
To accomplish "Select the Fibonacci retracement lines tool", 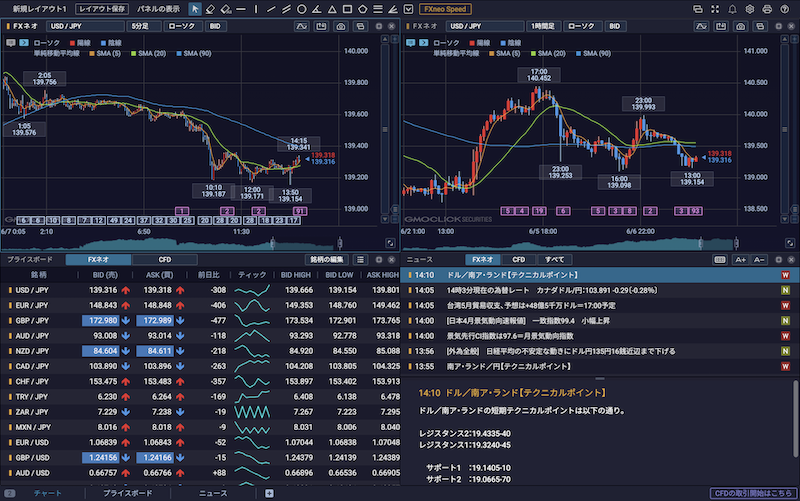I will [378, 9].
